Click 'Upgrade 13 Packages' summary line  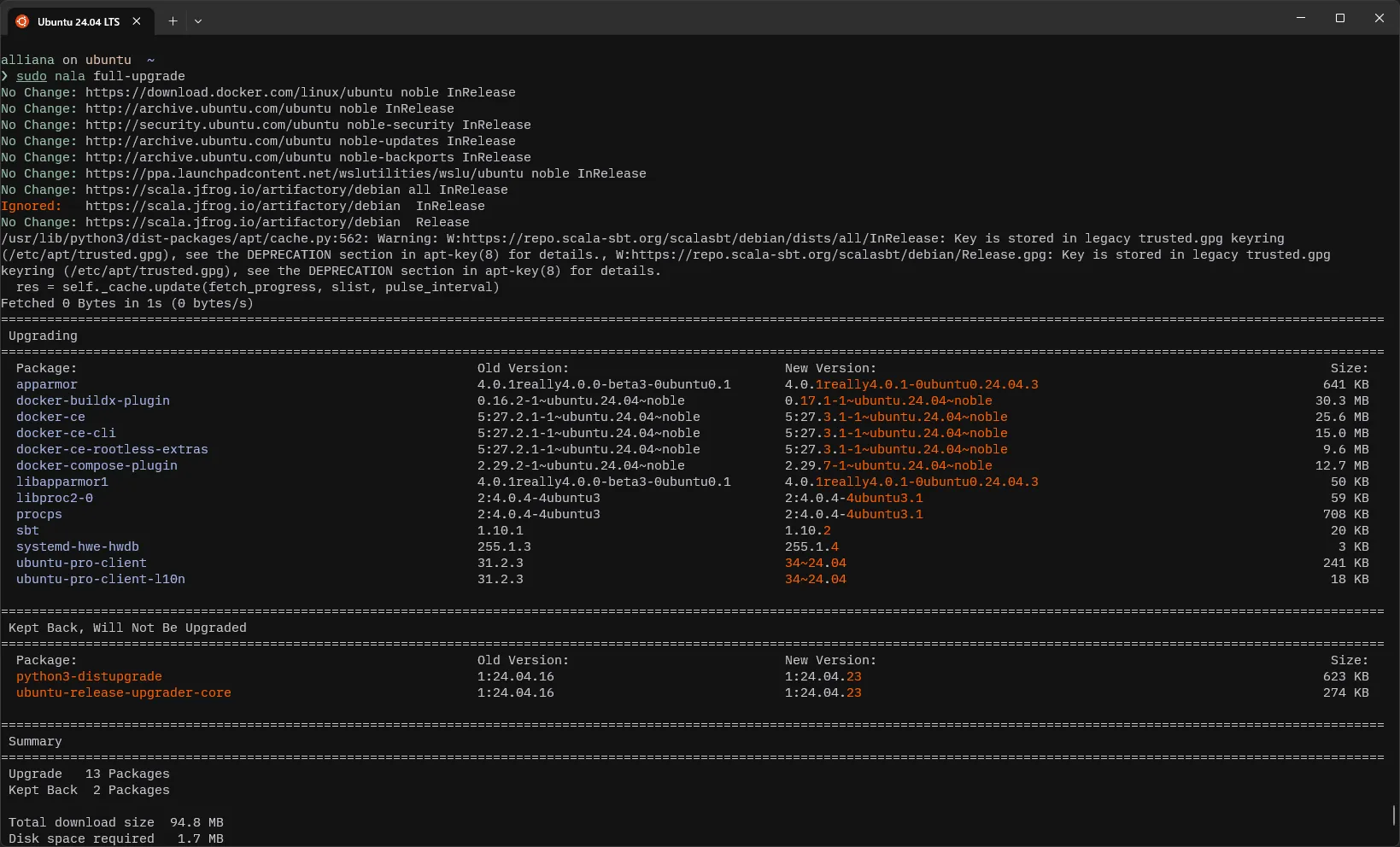click(89, 774)
